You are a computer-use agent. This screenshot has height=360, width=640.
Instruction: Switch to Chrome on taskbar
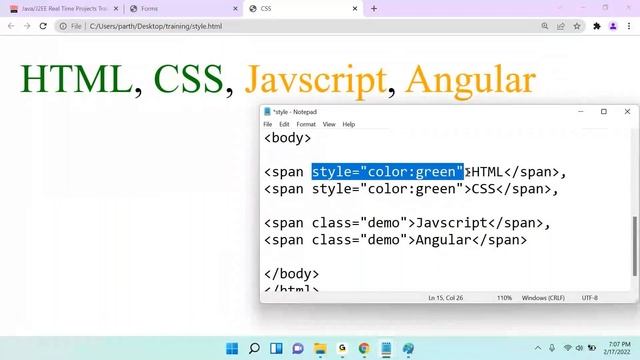(364, 349)
